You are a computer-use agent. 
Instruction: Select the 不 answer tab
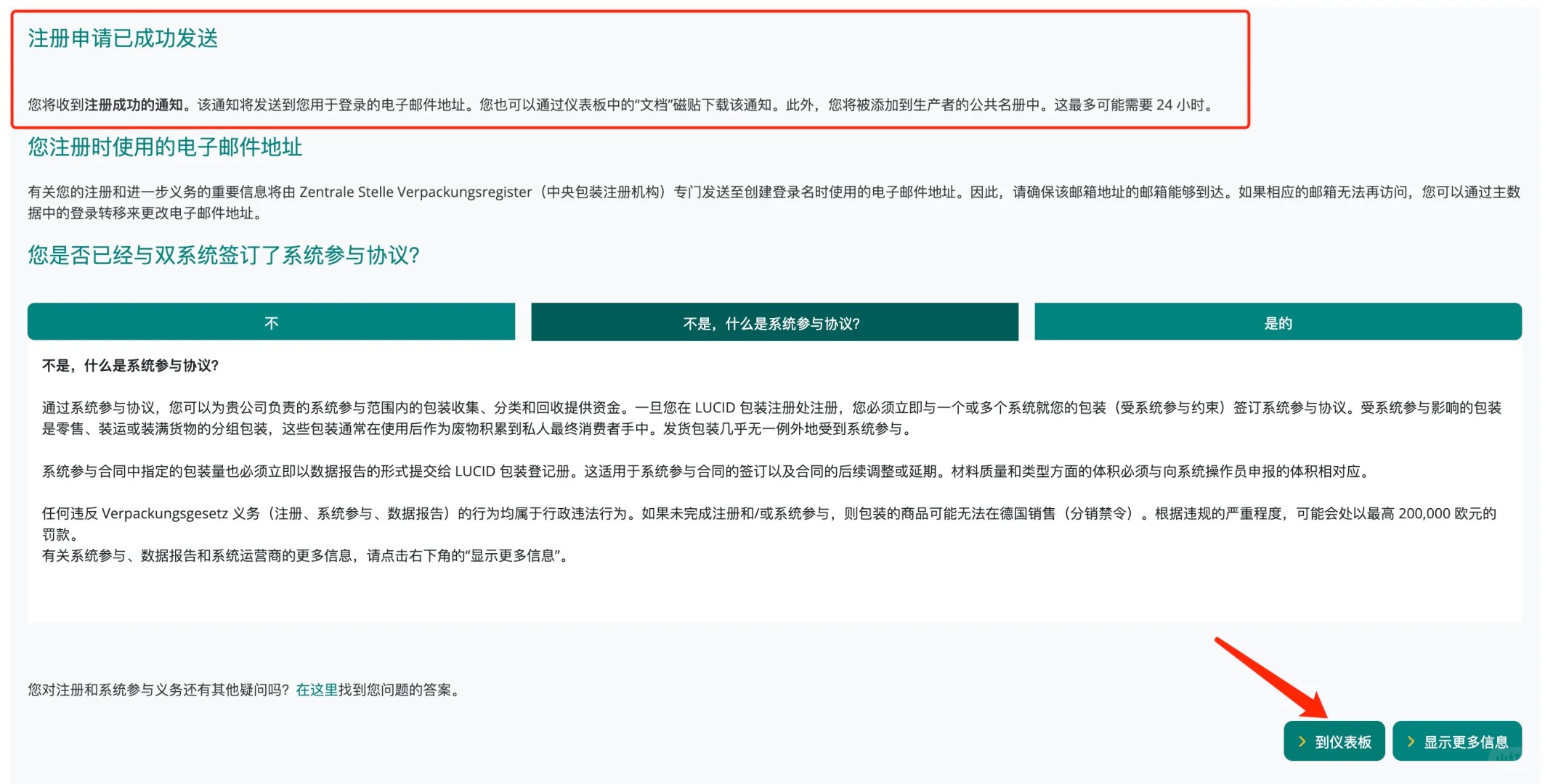click(271, 322)
